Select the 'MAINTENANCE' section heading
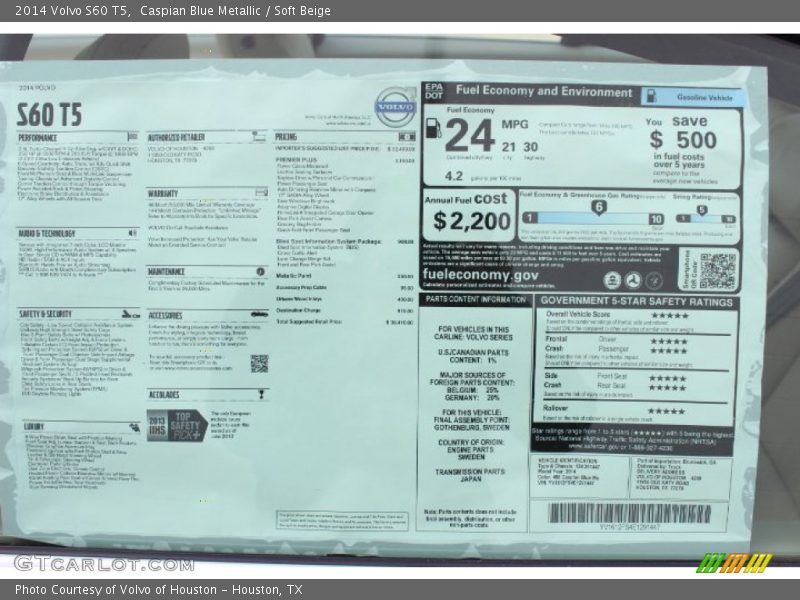The height and width of the screenshot is (600, 800). (x=166, y=272)
